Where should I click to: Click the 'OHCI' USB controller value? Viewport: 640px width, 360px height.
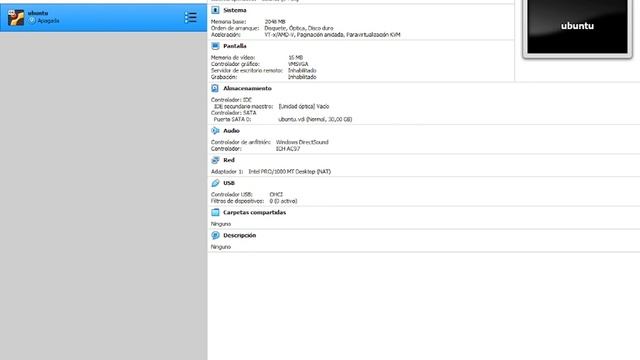[276, 194]
